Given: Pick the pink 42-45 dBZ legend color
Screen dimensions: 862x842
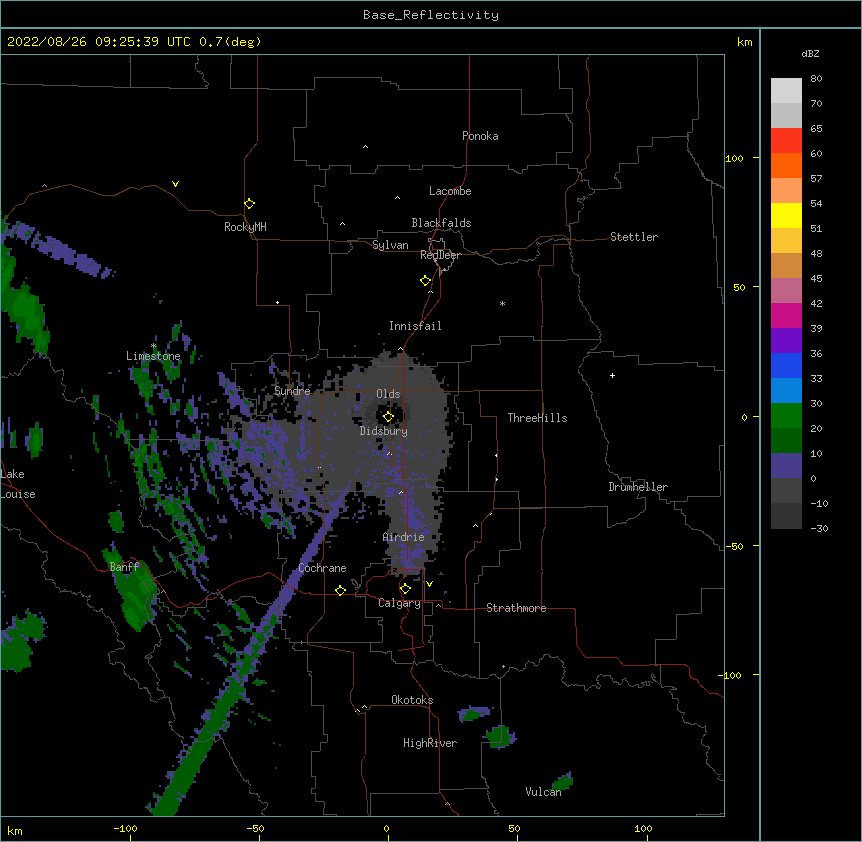Looking at the screenshot, I should click(786, 291).
